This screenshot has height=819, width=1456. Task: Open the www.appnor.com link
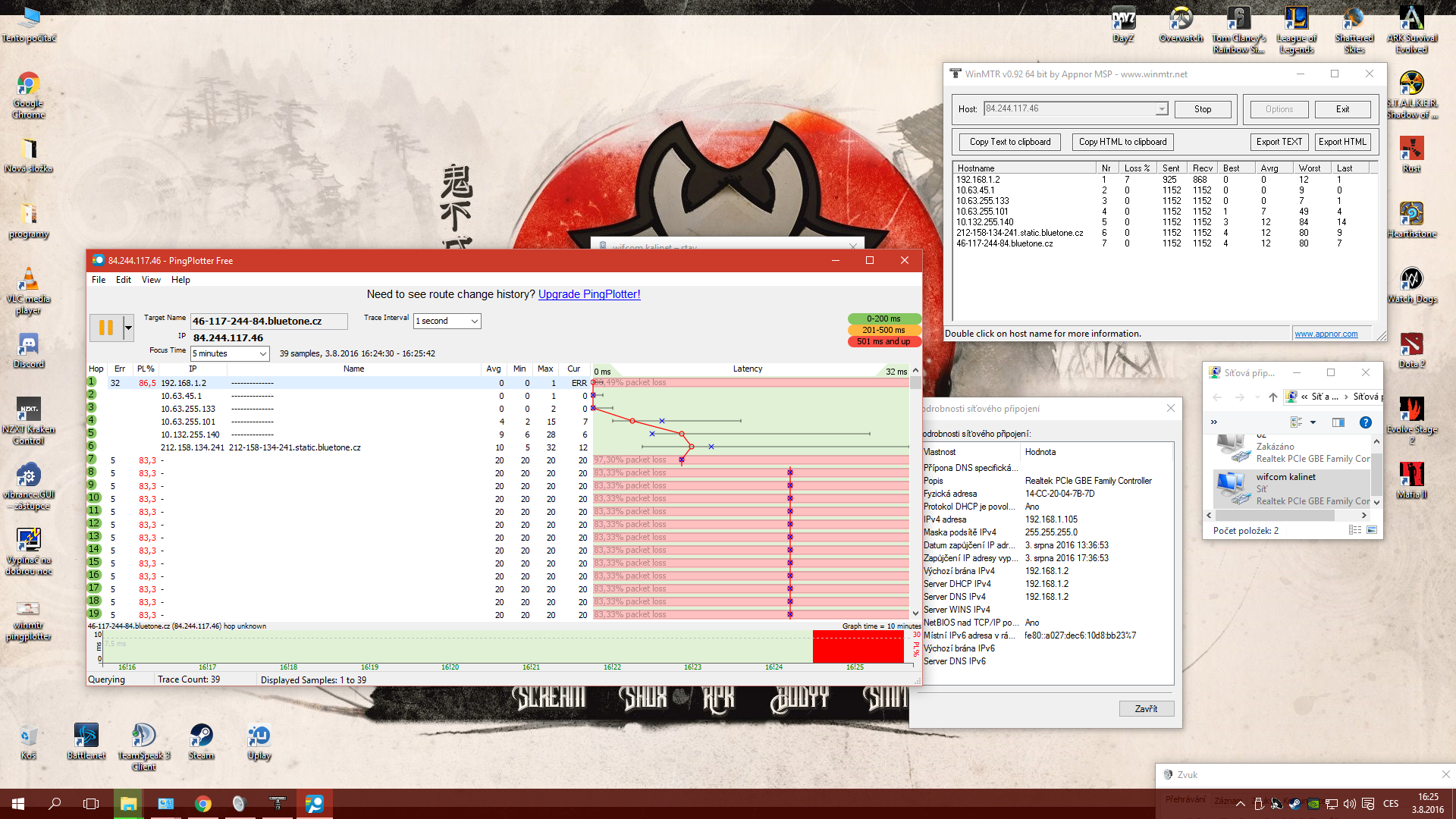click(x=1326, y=334)
